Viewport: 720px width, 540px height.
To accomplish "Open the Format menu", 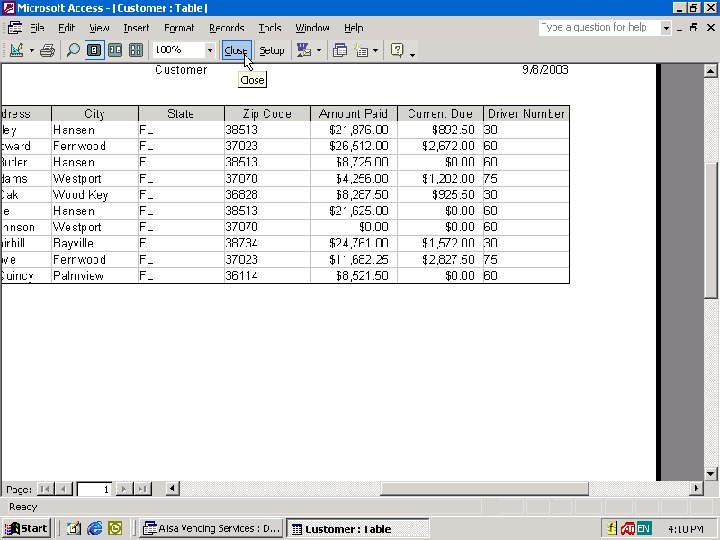I will coord(179,28).
